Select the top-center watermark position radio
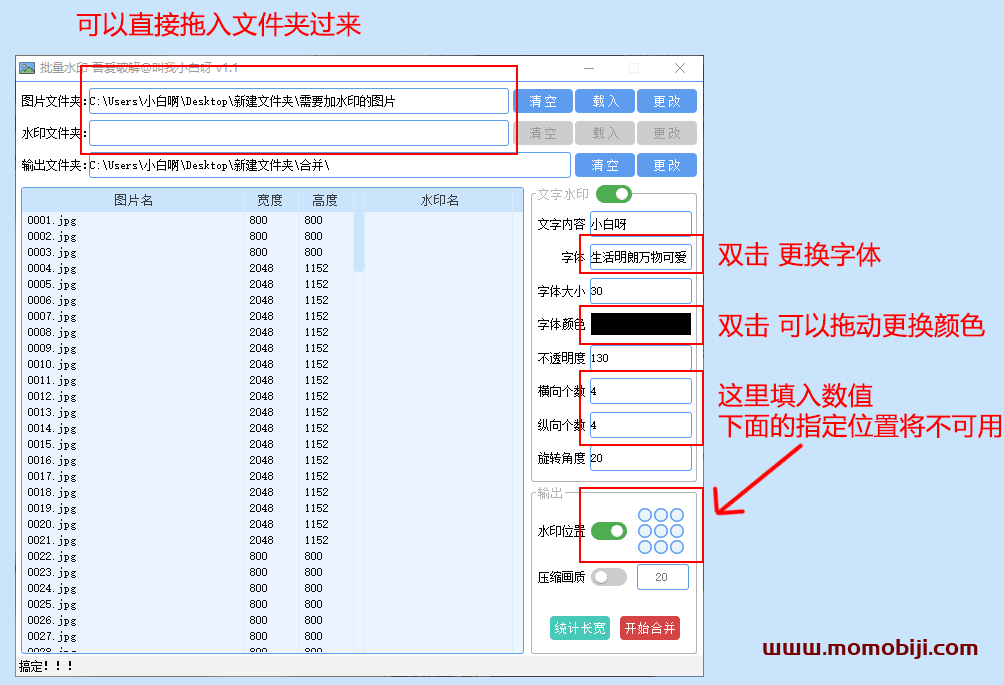This screenshot has width=1004, height=685. click(661, 515)
